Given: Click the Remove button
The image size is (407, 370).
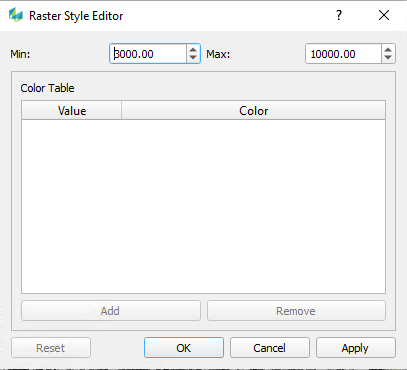Looking at the screenshot, I should pos(296,311).
